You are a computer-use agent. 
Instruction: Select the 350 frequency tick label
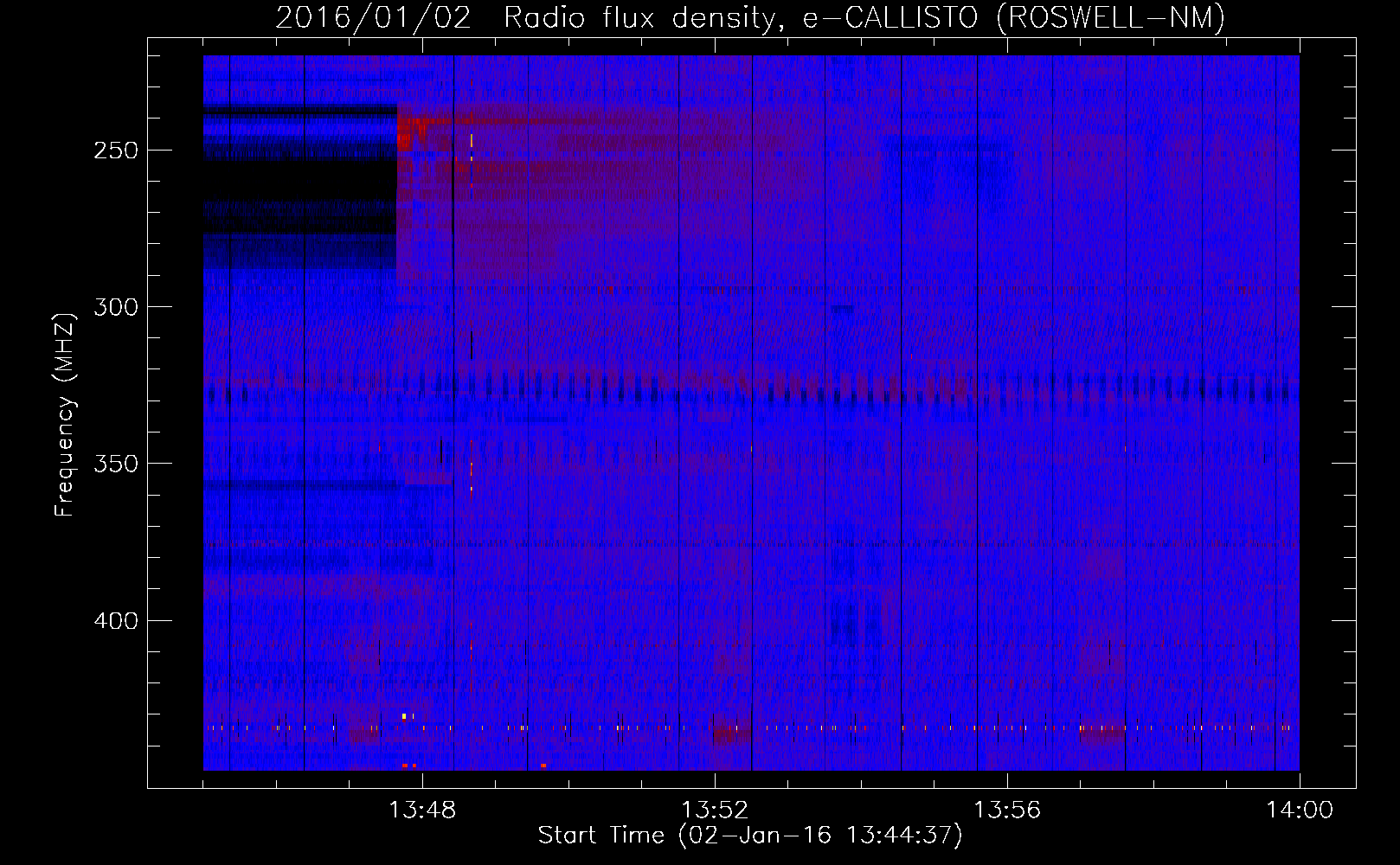coord(116,464)
